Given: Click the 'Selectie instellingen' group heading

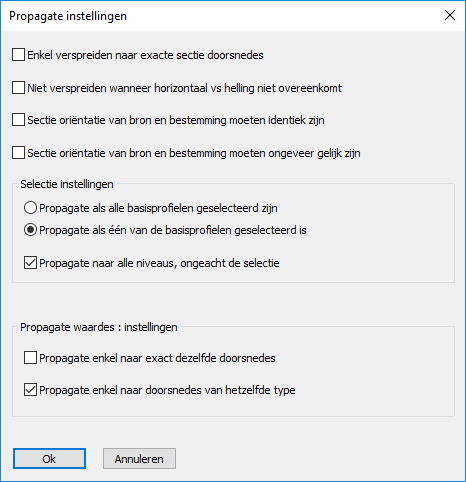Looking at the screenshot, I should 67,184.
